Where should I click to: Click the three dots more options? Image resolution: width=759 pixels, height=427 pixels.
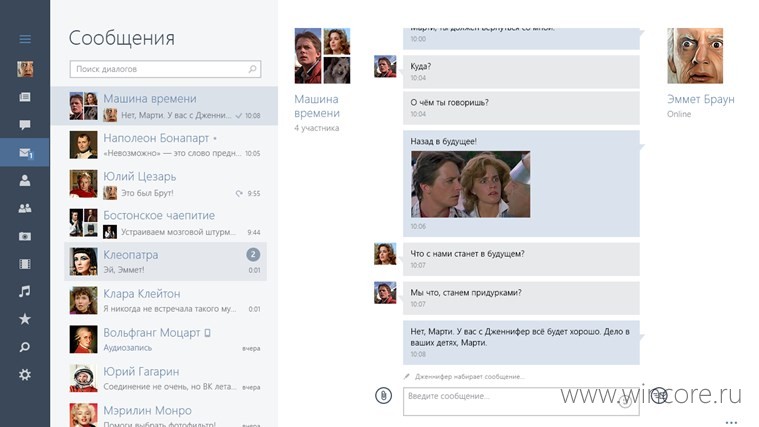coord(731,422)
